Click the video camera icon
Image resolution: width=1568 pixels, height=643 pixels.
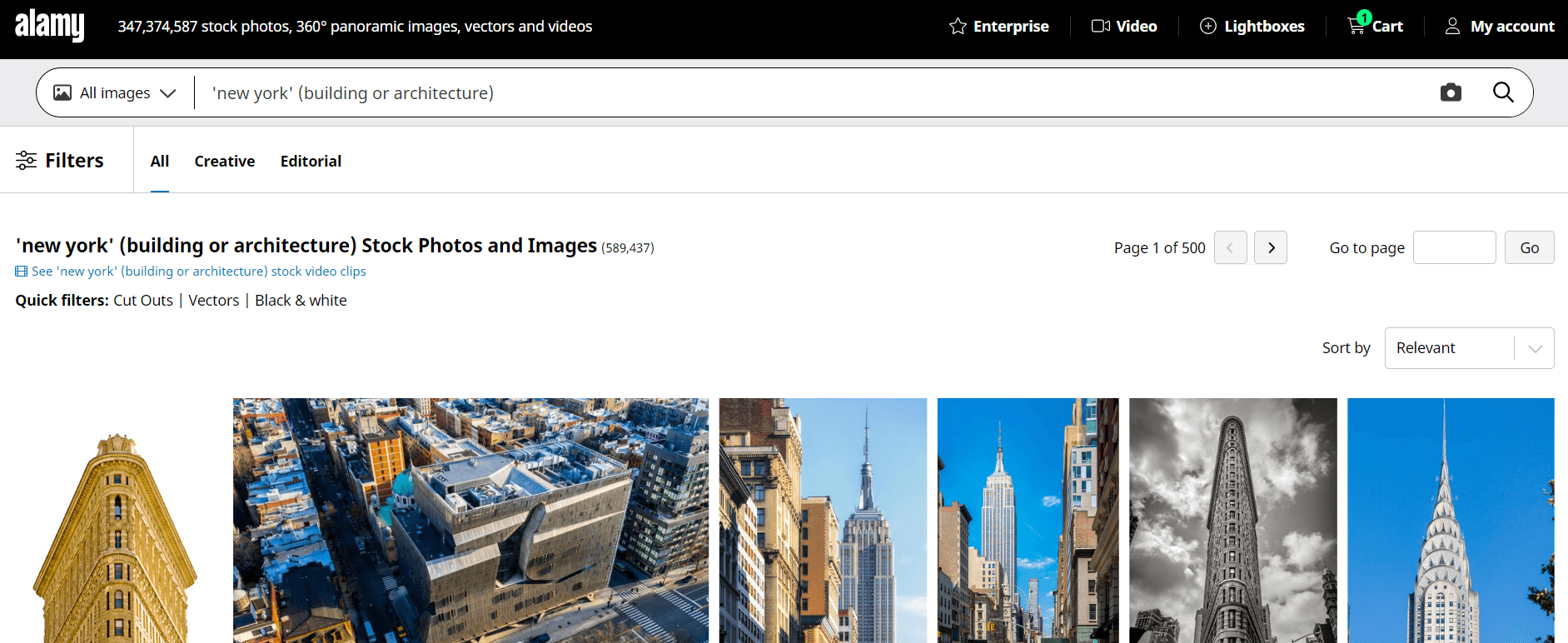pyautogui.click(x=1100, y=26)
